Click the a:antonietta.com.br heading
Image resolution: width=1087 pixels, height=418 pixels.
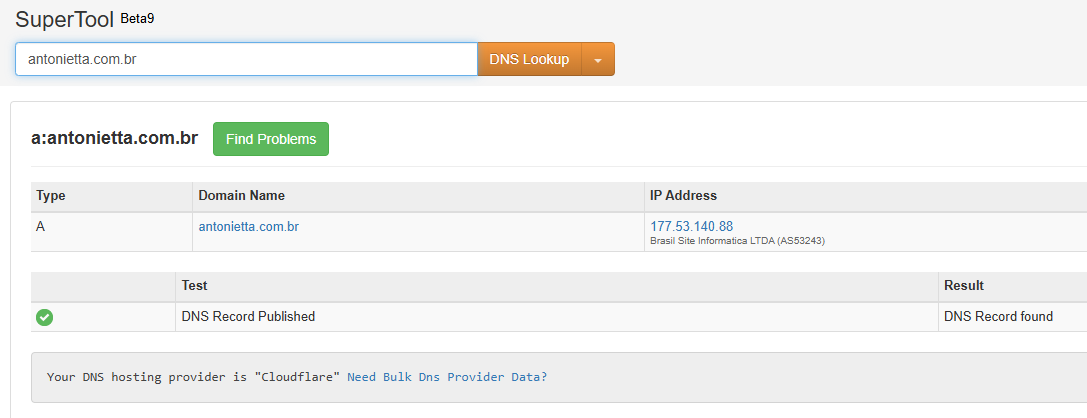(x=115, y=138)
